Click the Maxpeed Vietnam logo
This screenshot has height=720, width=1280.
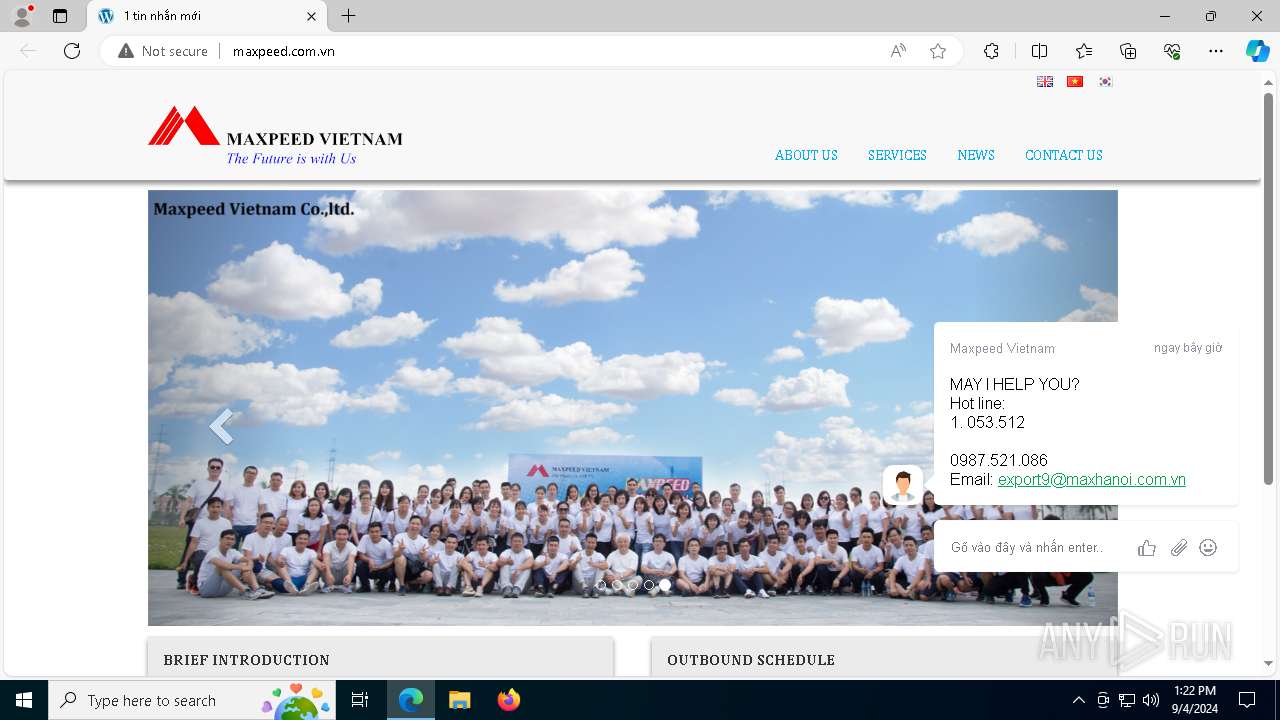(275, 135)
